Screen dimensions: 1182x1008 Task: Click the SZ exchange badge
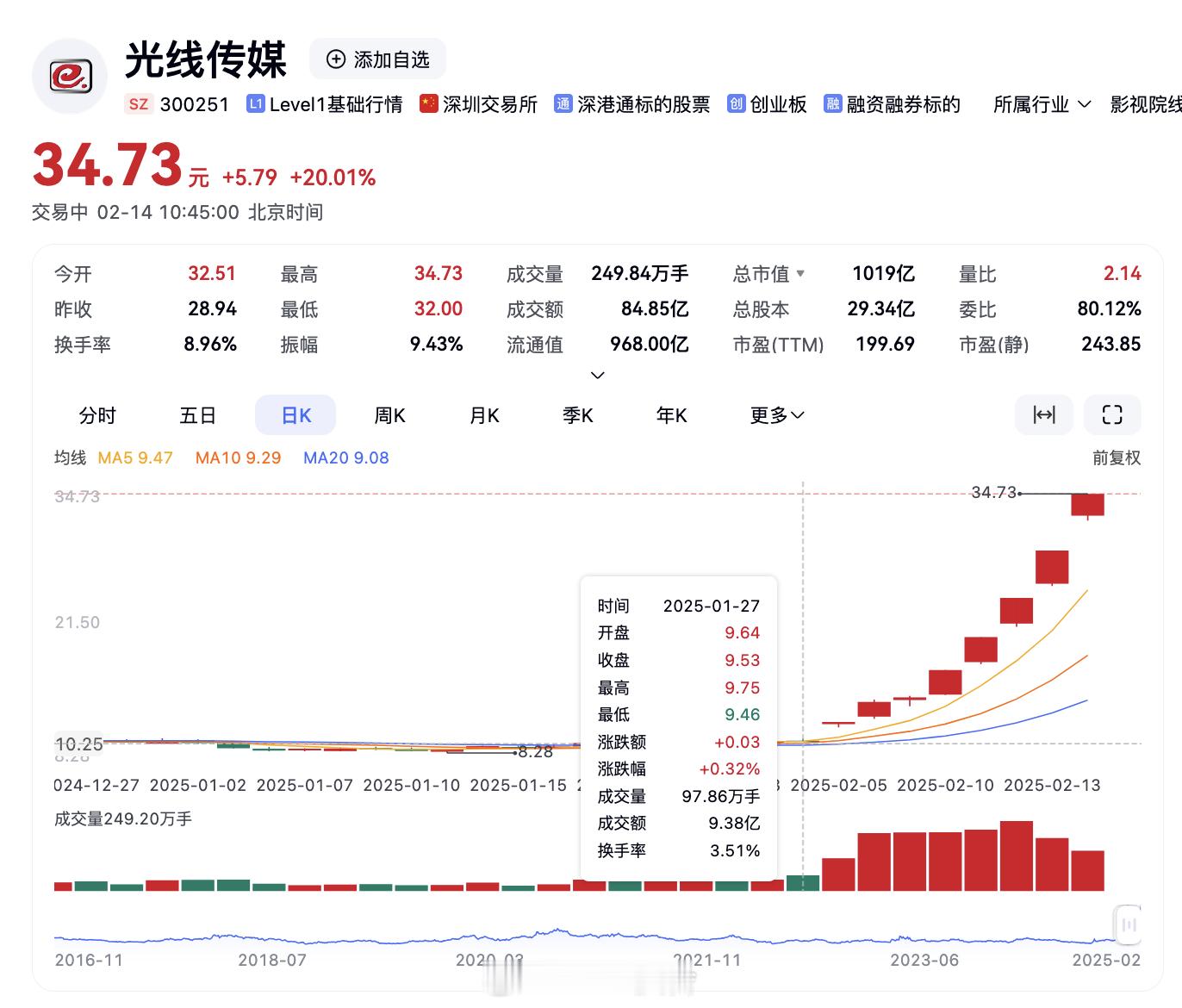coord(139,104)
